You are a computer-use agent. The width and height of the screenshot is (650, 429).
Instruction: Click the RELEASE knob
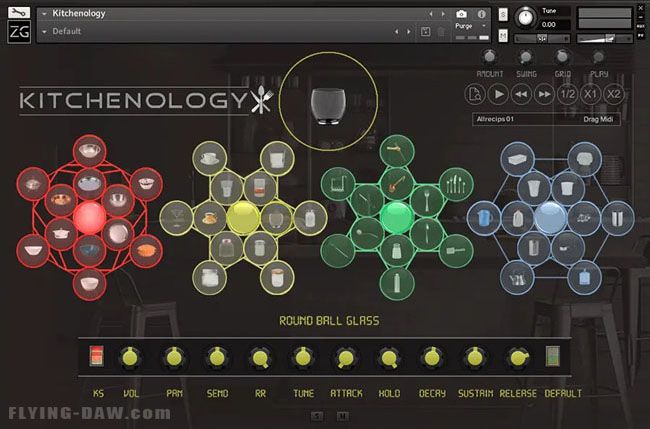click(518, 357)
